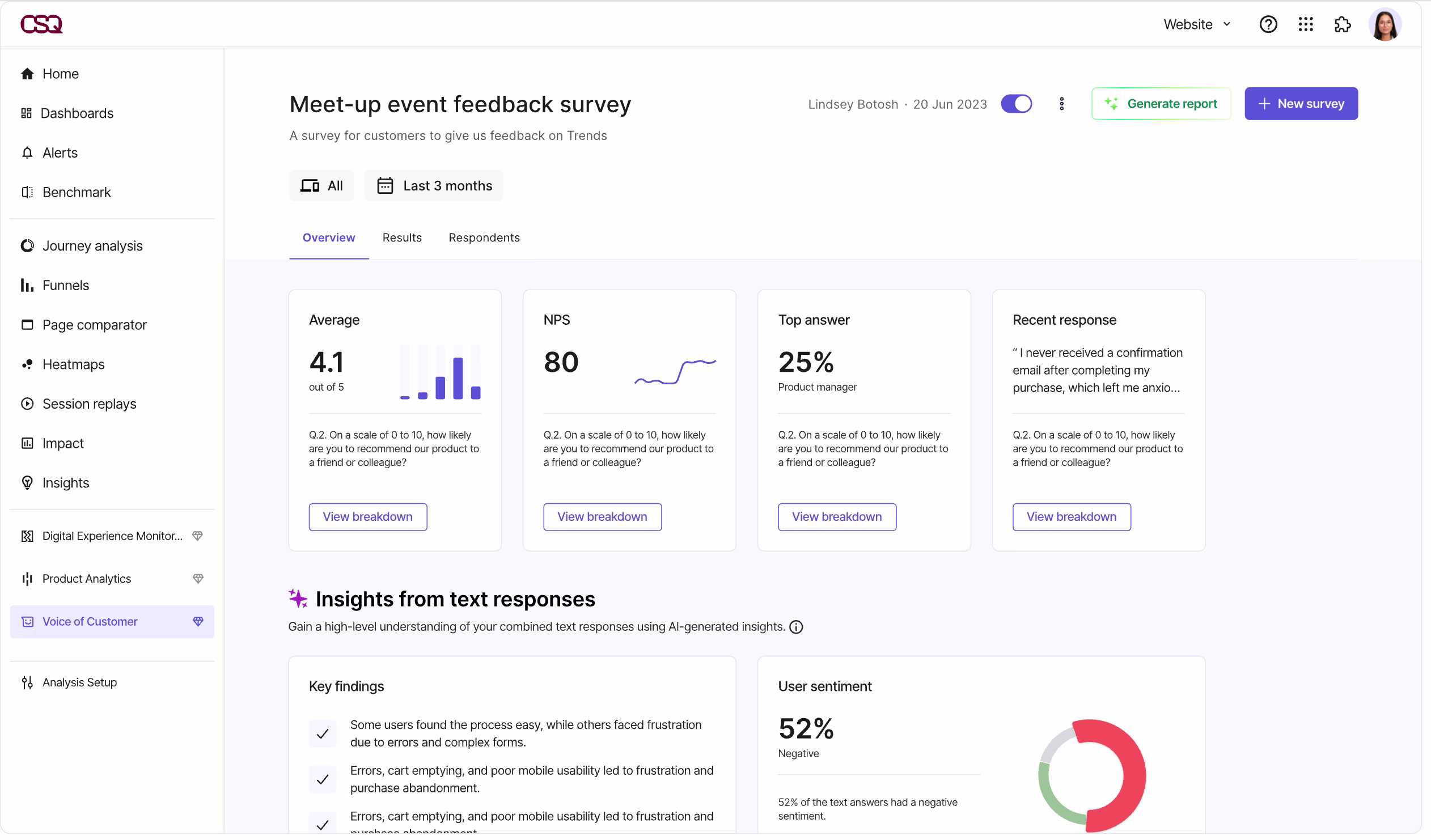View breakdown on the NPS card
The image size is (1431, 840).
[x=603, y=517]
